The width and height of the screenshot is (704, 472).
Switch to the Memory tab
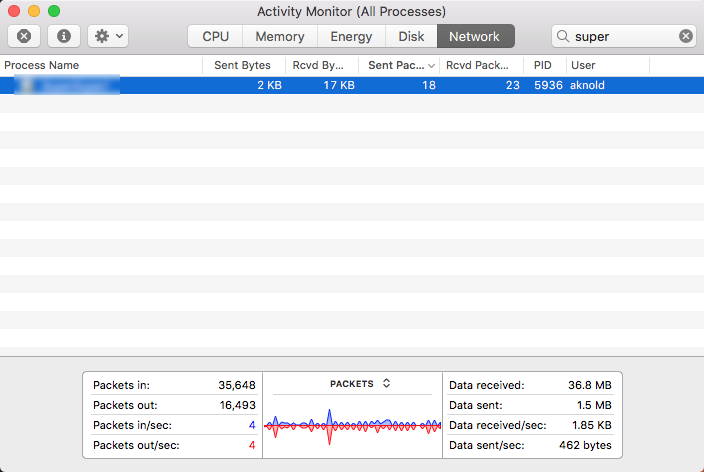tap(280, 36)
